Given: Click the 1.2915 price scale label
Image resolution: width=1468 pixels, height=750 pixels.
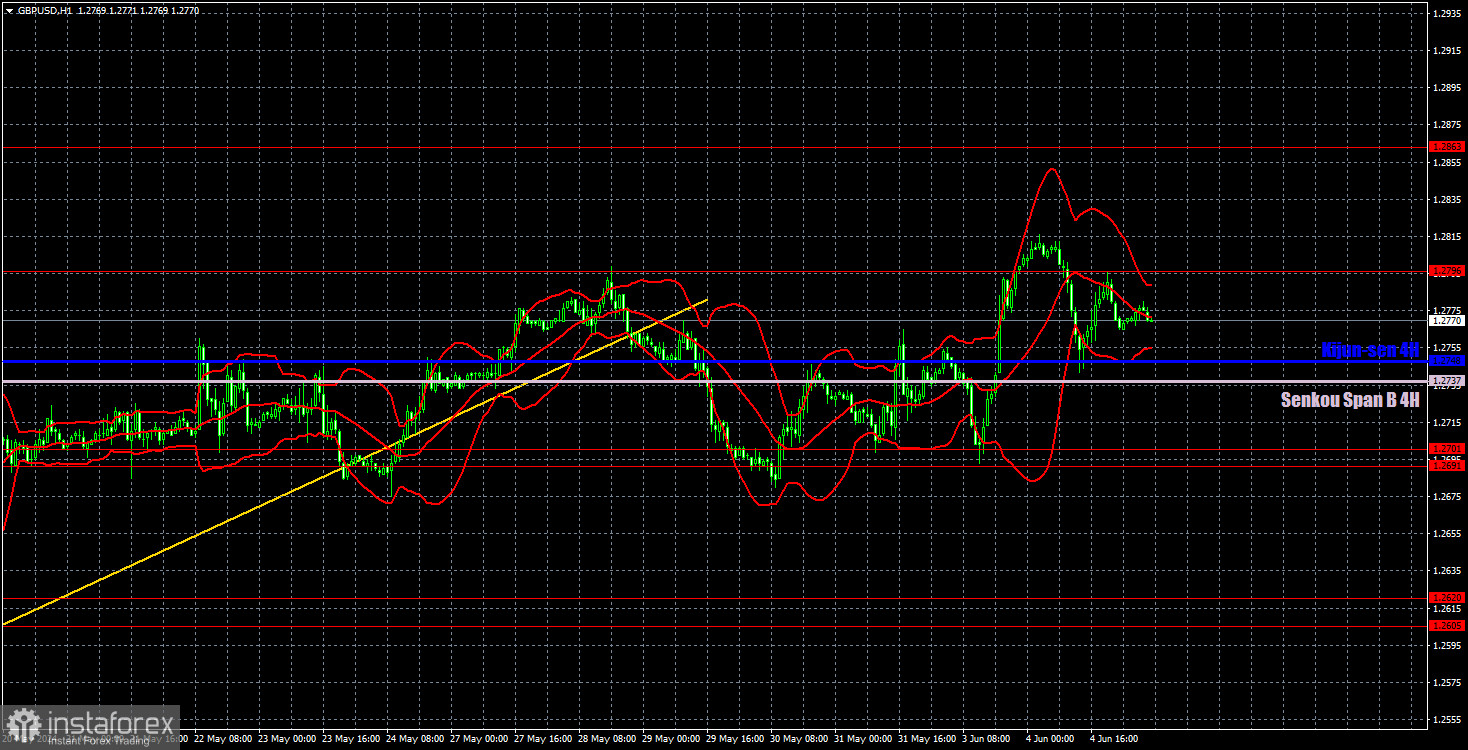Looking at the screenshot, I should [1448, 50].
